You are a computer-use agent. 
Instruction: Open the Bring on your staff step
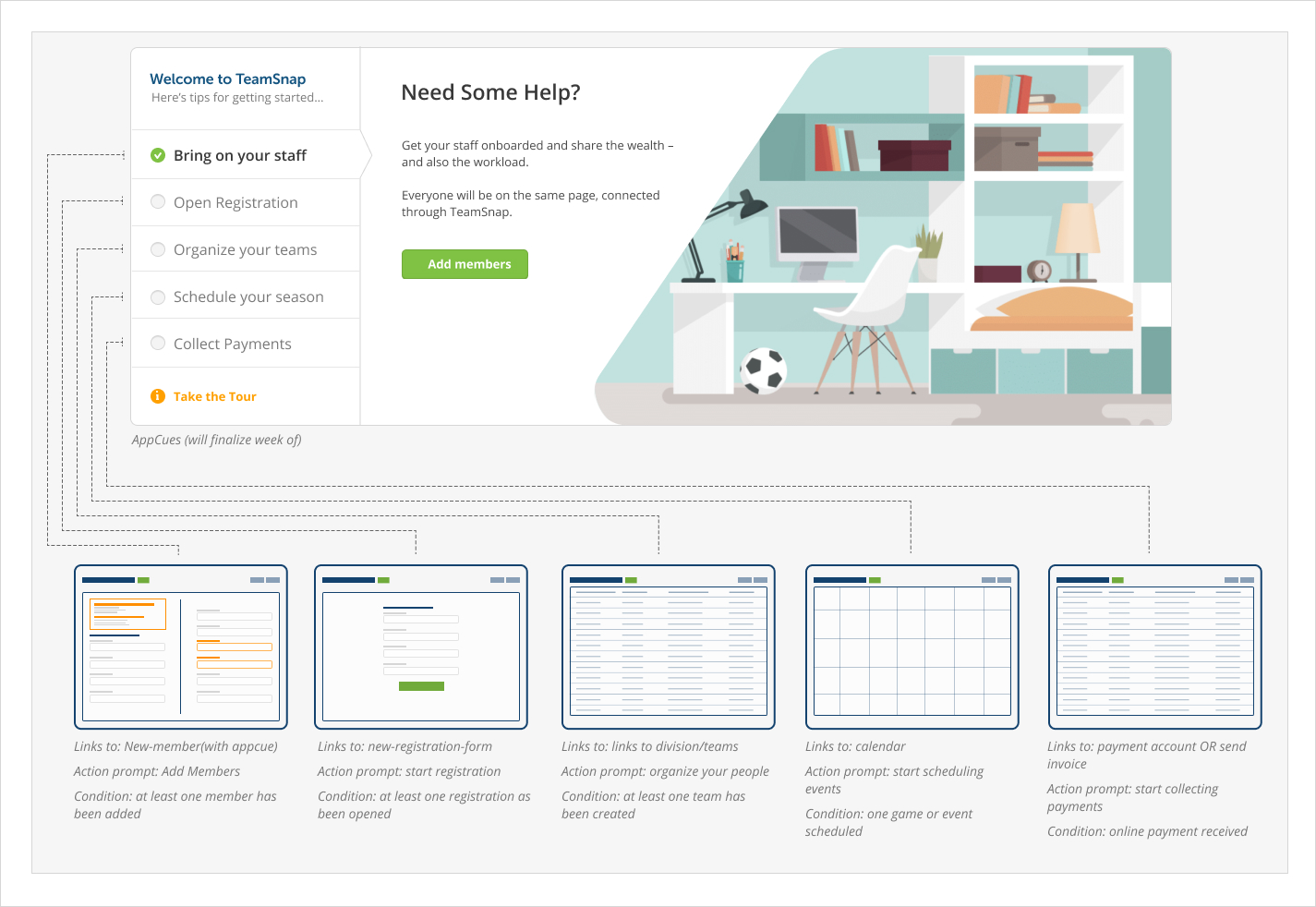239,155
